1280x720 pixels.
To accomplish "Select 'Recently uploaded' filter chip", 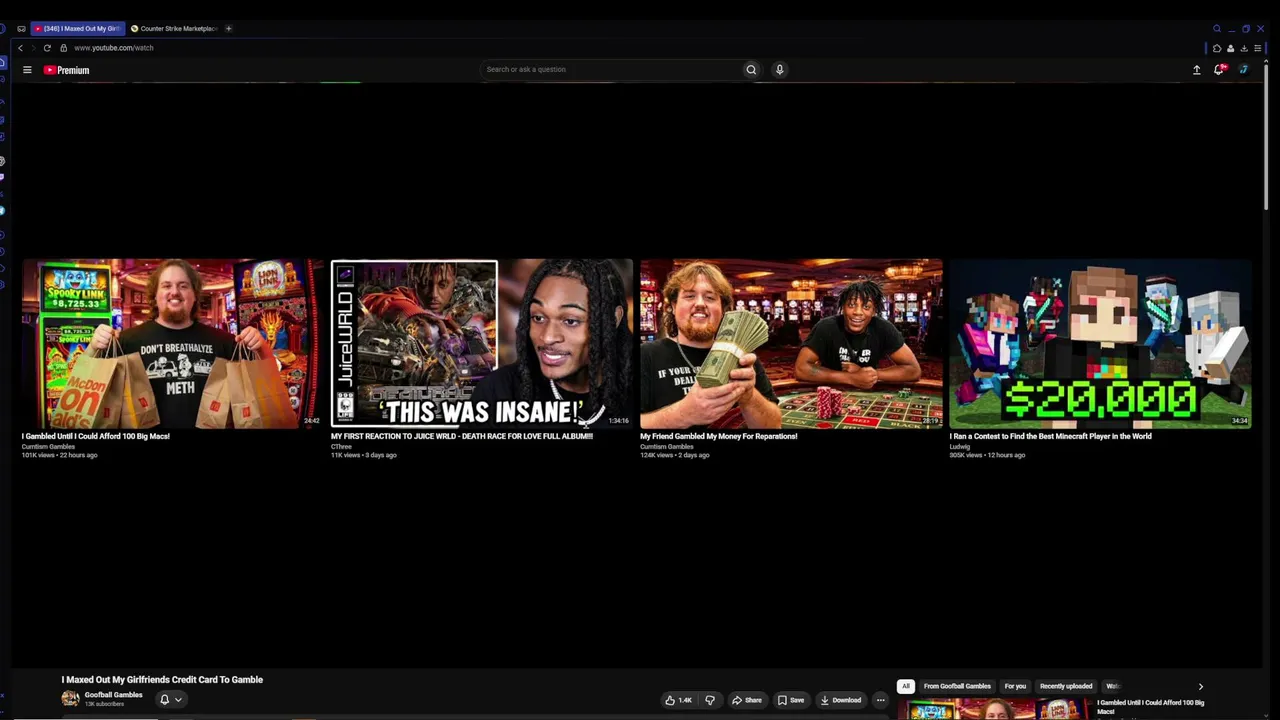I will click(1066, 686).
